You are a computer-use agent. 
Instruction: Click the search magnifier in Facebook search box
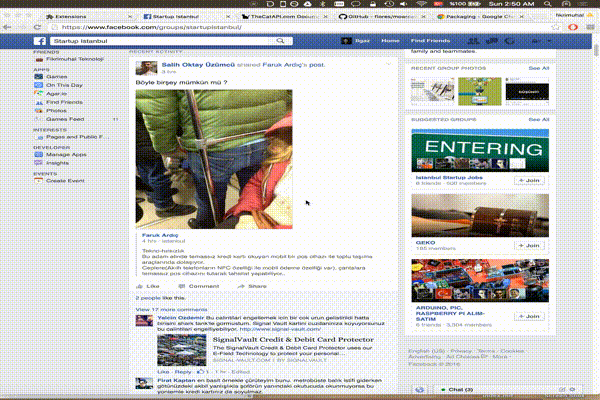click(x=280, y=41)
